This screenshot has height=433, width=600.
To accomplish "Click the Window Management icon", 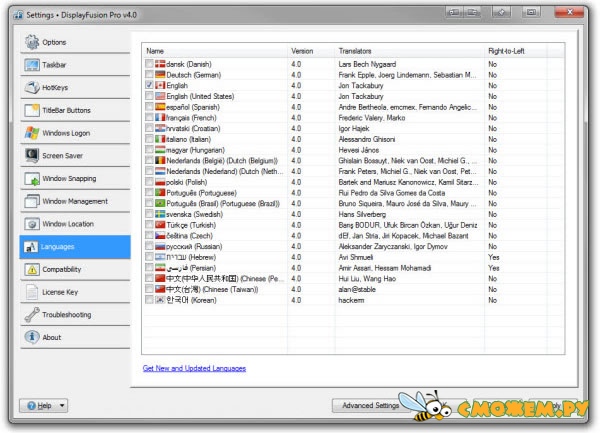I will (32, 201).
